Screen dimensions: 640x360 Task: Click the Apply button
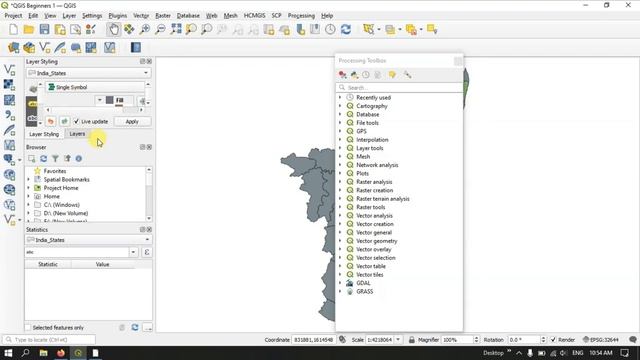coord(132,122)
